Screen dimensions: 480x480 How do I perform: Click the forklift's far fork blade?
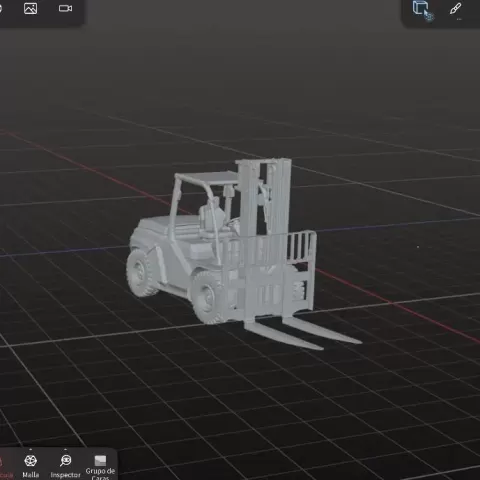[322, 330]
